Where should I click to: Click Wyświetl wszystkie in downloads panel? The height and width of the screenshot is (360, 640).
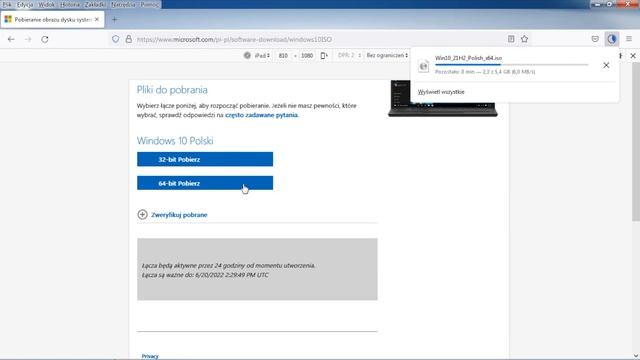point(441,92)
